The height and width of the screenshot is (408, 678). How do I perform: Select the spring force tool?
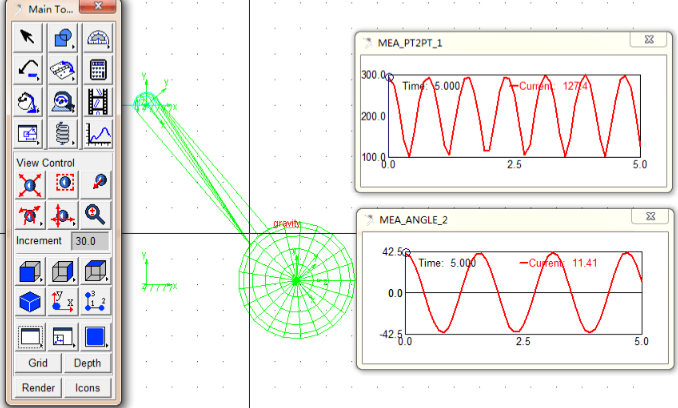coord(64,134)
